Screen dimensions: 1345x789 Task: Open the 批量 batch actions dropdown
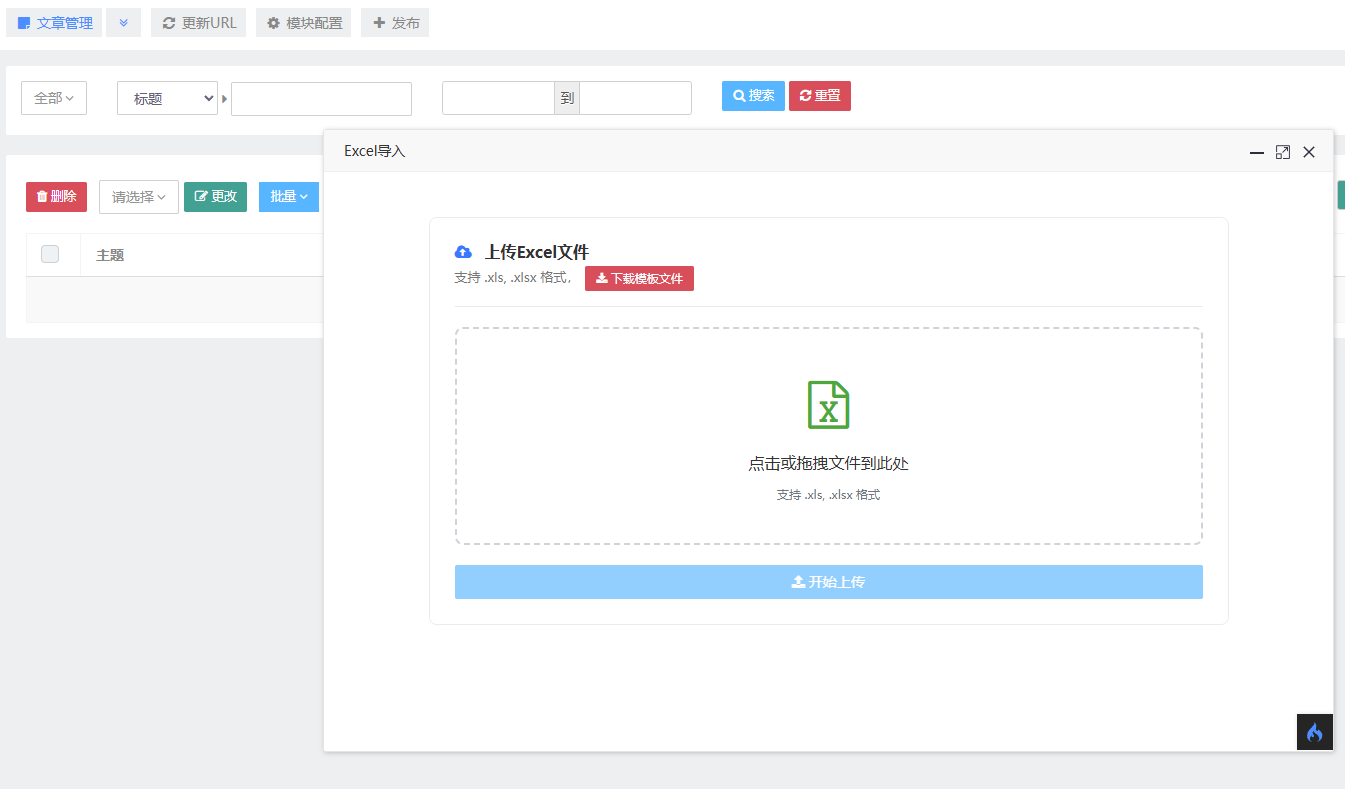tap(289, 197)
